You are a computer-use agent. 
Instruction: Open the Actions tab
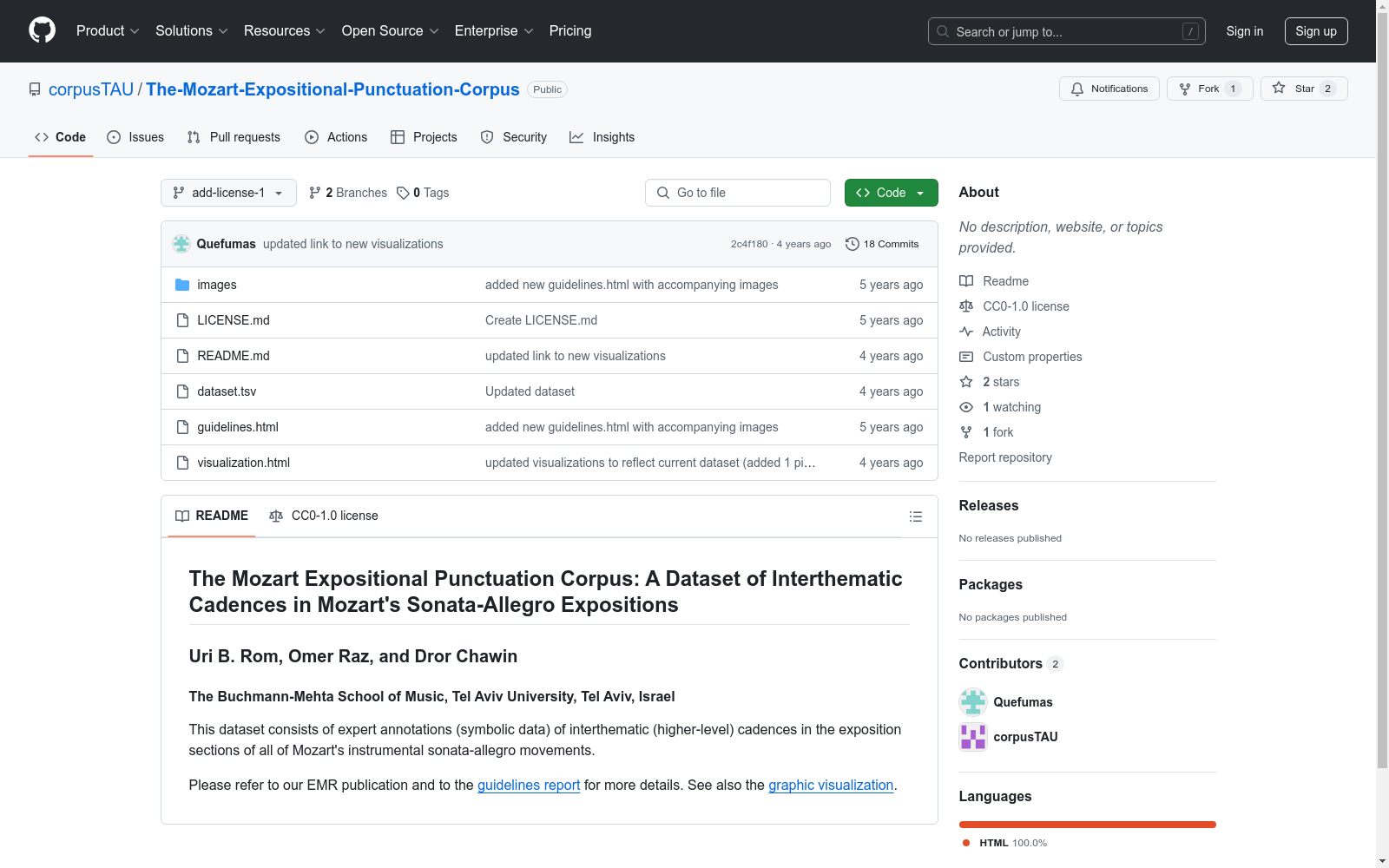(x=336, y=137)
